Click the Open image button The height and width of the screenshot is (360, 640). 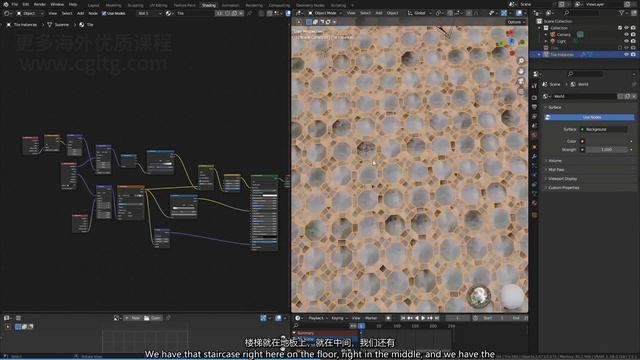(x=153, y=318)
